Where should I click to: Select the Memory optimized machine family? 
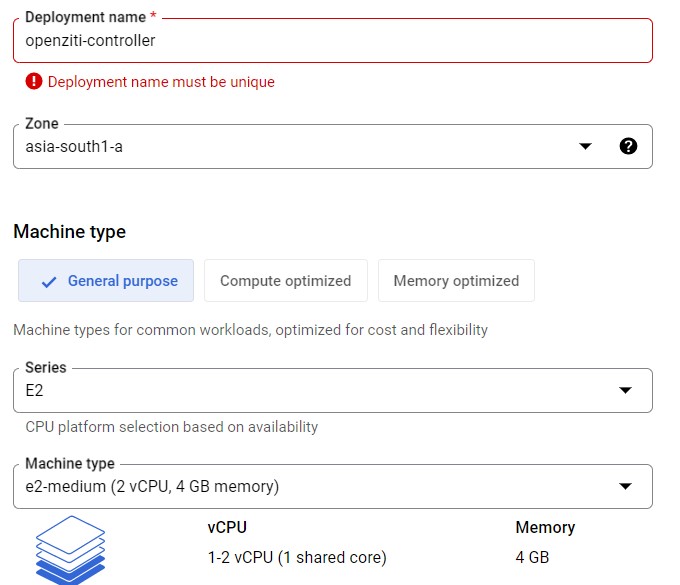click(456, 281)
